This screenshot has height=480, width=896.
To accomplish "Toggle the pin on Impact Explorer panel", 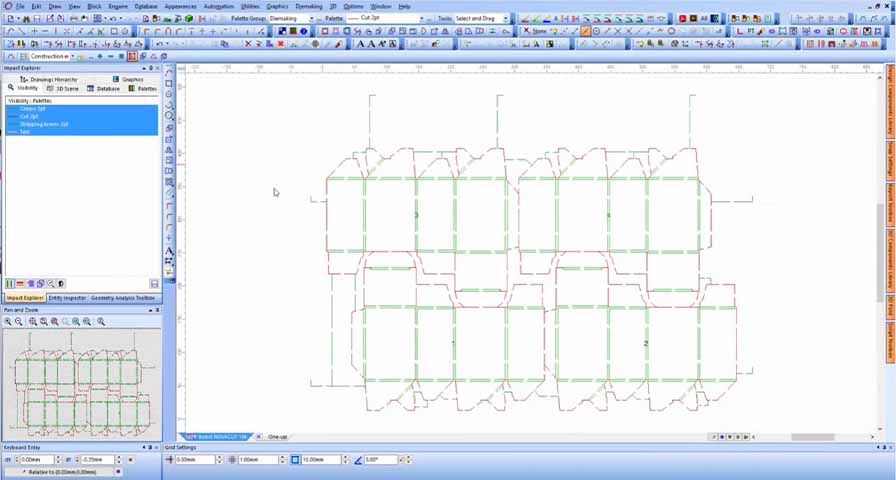I will point(151,68).
